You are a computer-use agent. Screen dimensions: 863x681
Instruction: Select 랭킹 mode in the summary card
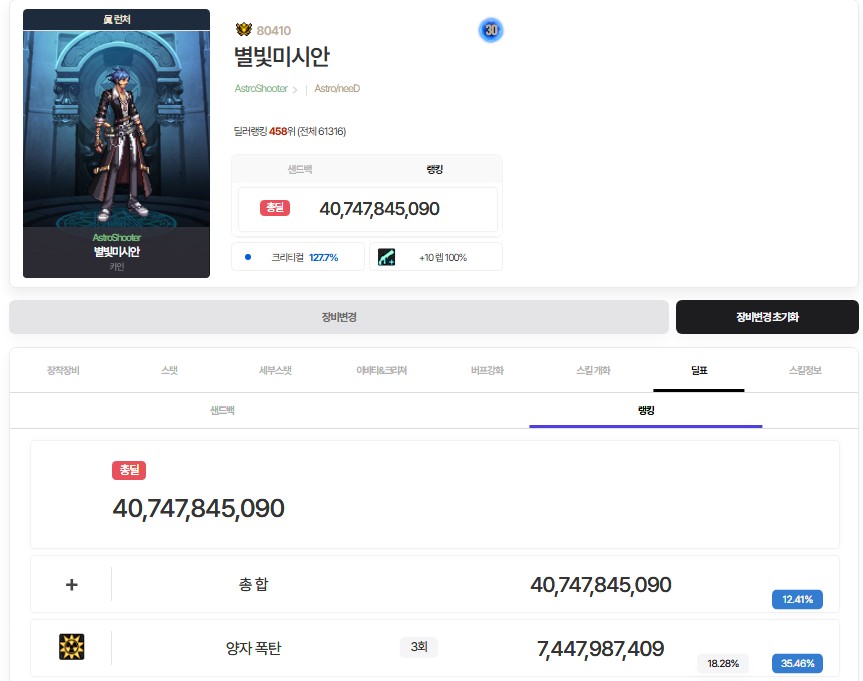[434, 170]
